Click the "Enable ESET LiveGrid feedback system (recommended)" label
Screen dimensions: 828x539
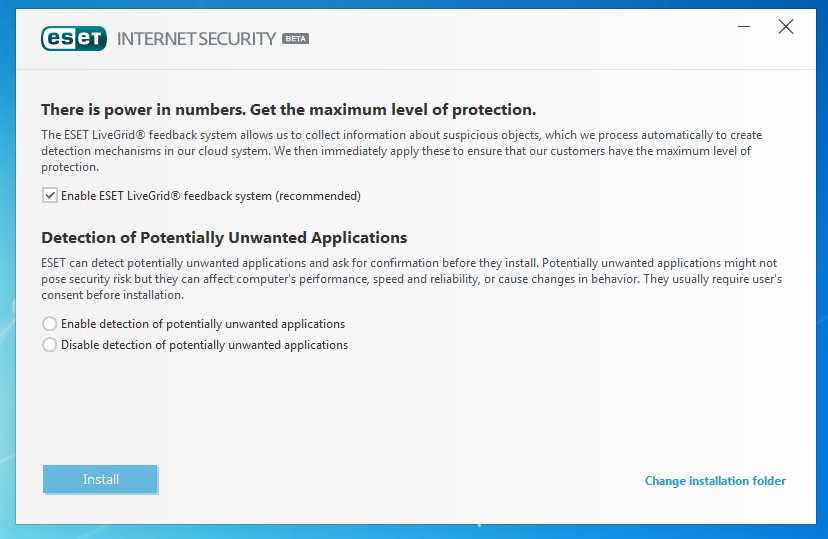pos(210,196)
